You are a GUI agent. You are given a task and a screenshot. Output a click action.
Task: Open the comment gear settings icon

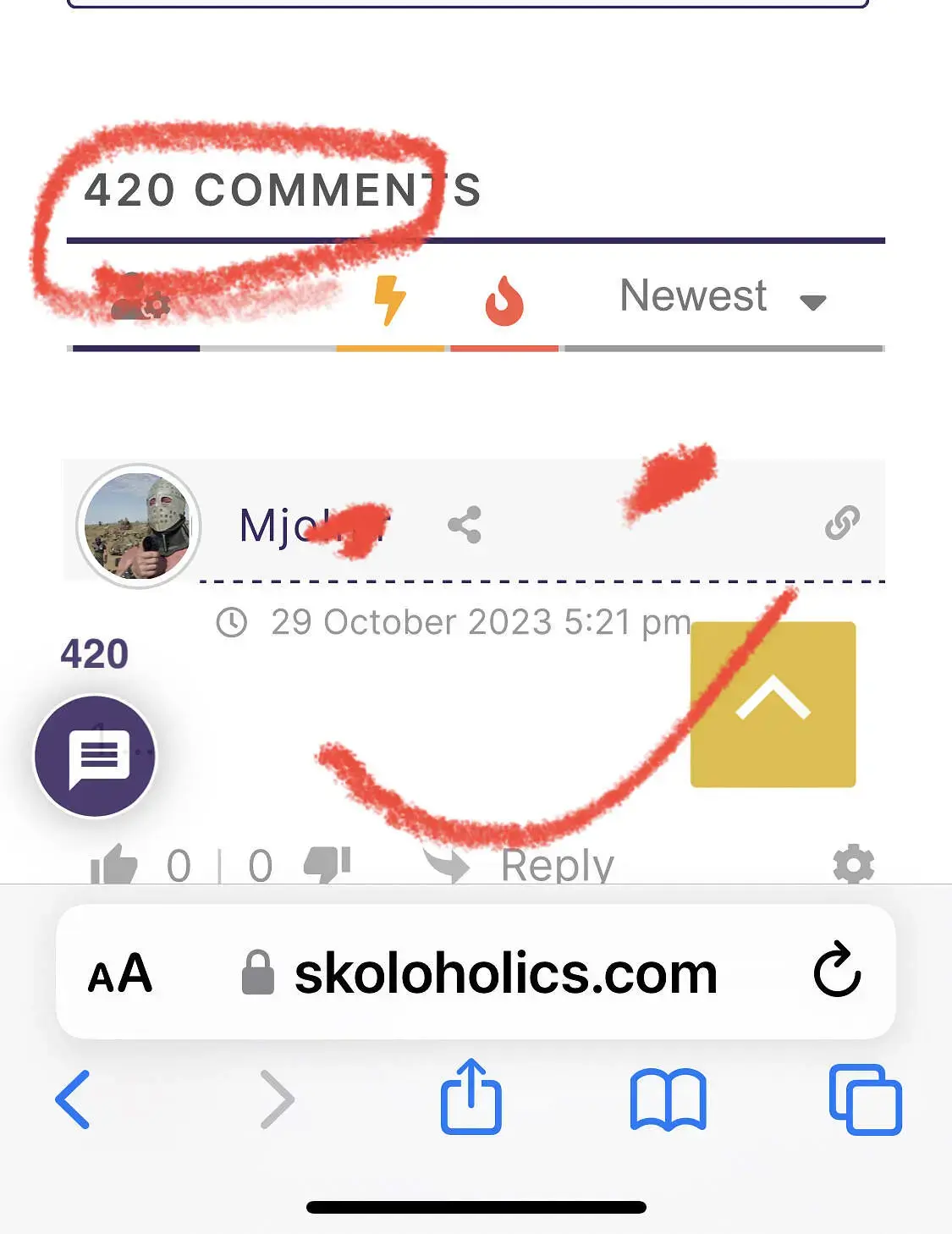click(853, 864)
